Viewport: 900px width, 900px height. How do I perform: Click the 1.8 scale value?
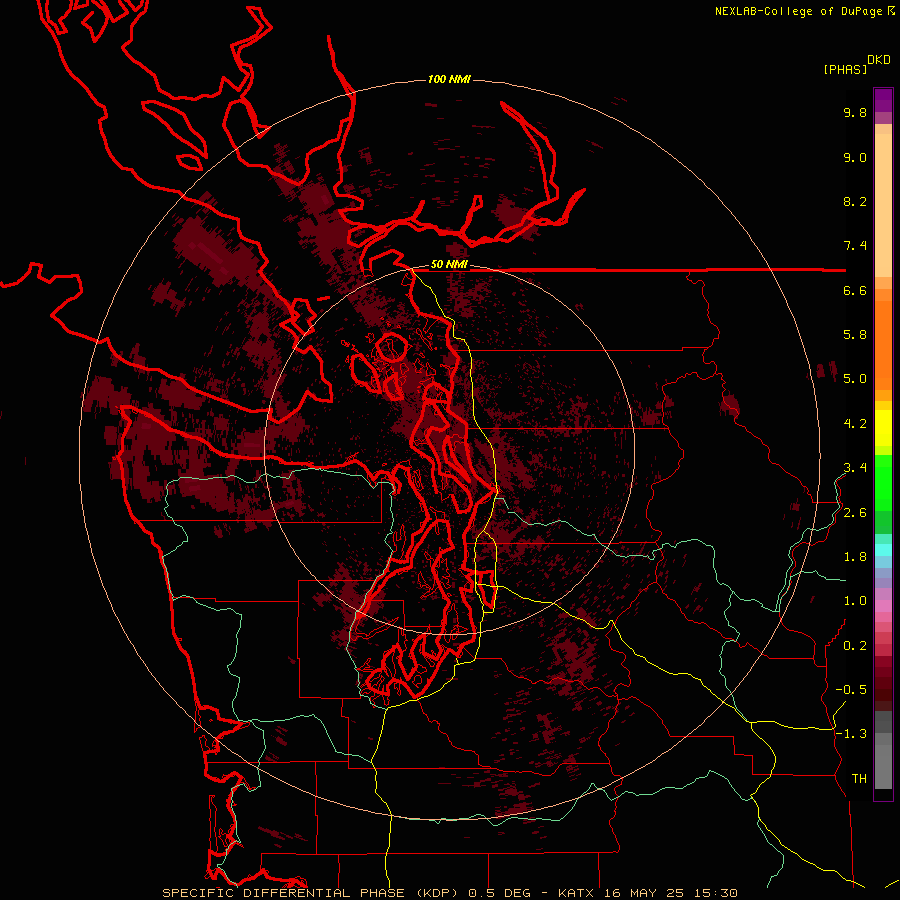pos(855,557)
